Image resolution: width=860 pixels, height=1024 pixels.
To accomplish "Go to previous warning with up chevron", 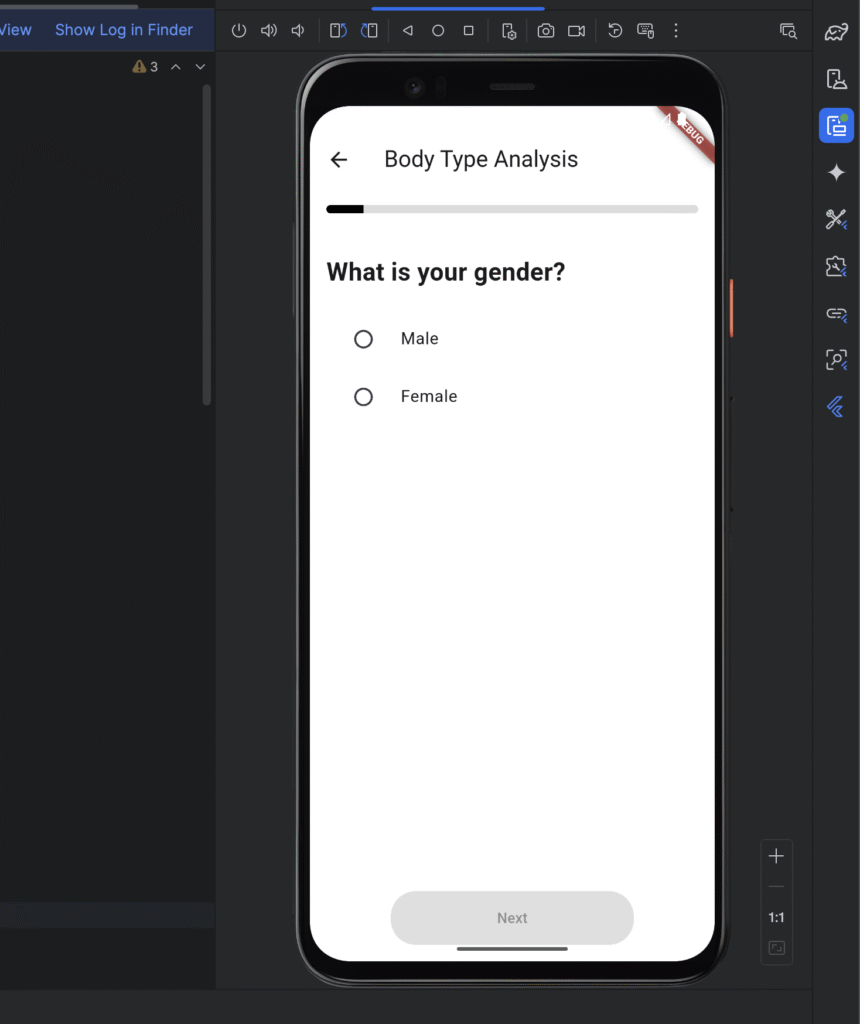I will (x=176, y=67).
